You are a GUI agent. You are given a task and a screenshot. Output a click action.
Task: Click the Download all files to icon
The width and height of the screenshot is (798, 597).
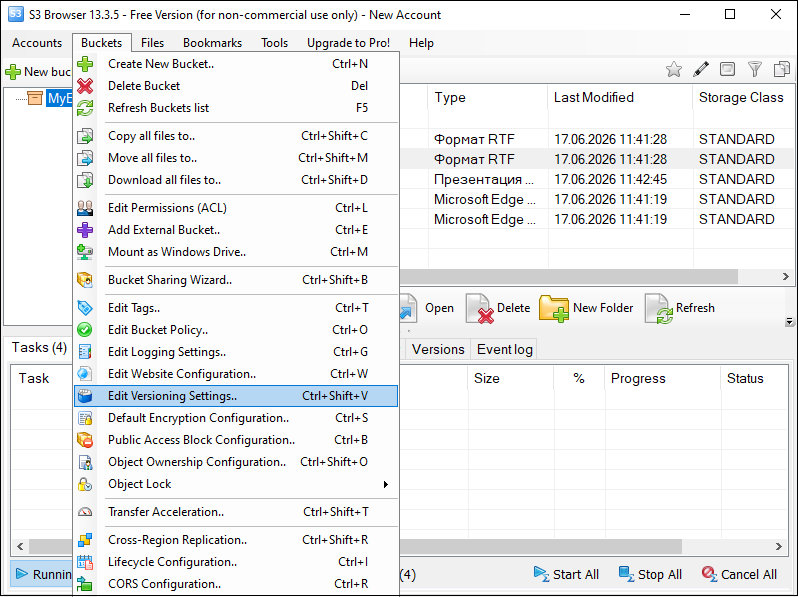[x=85, y=180]
